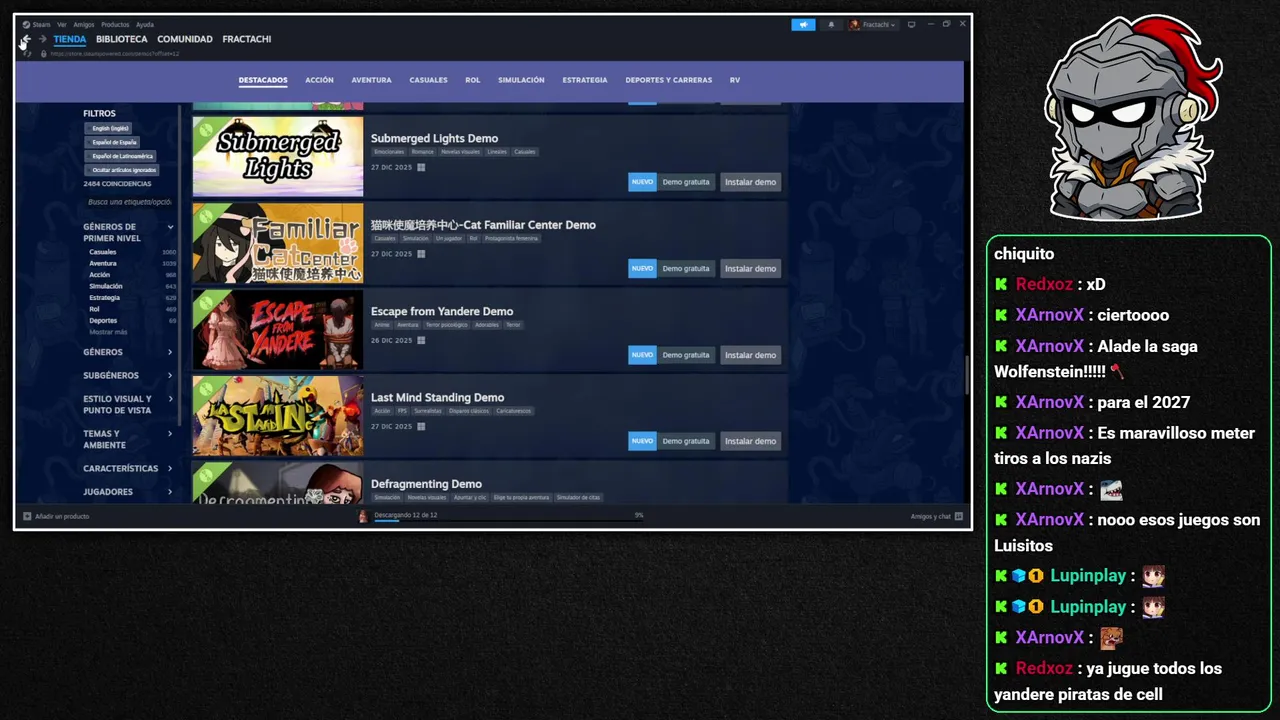Click the tag search field in filters

(x=129, y=202)
